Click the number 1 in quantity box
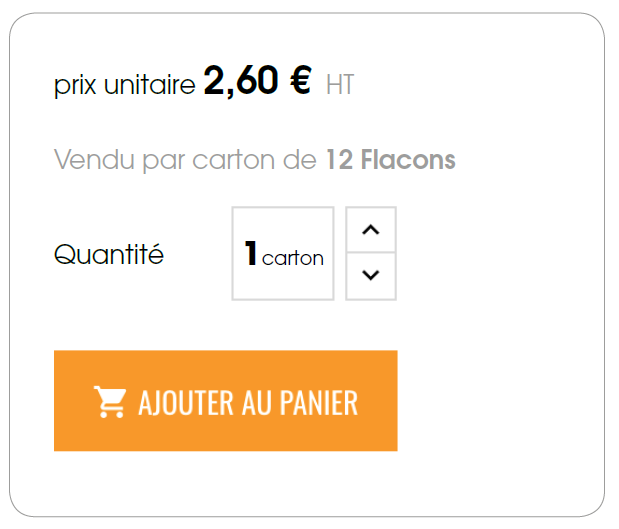 (x=251, y=253)
